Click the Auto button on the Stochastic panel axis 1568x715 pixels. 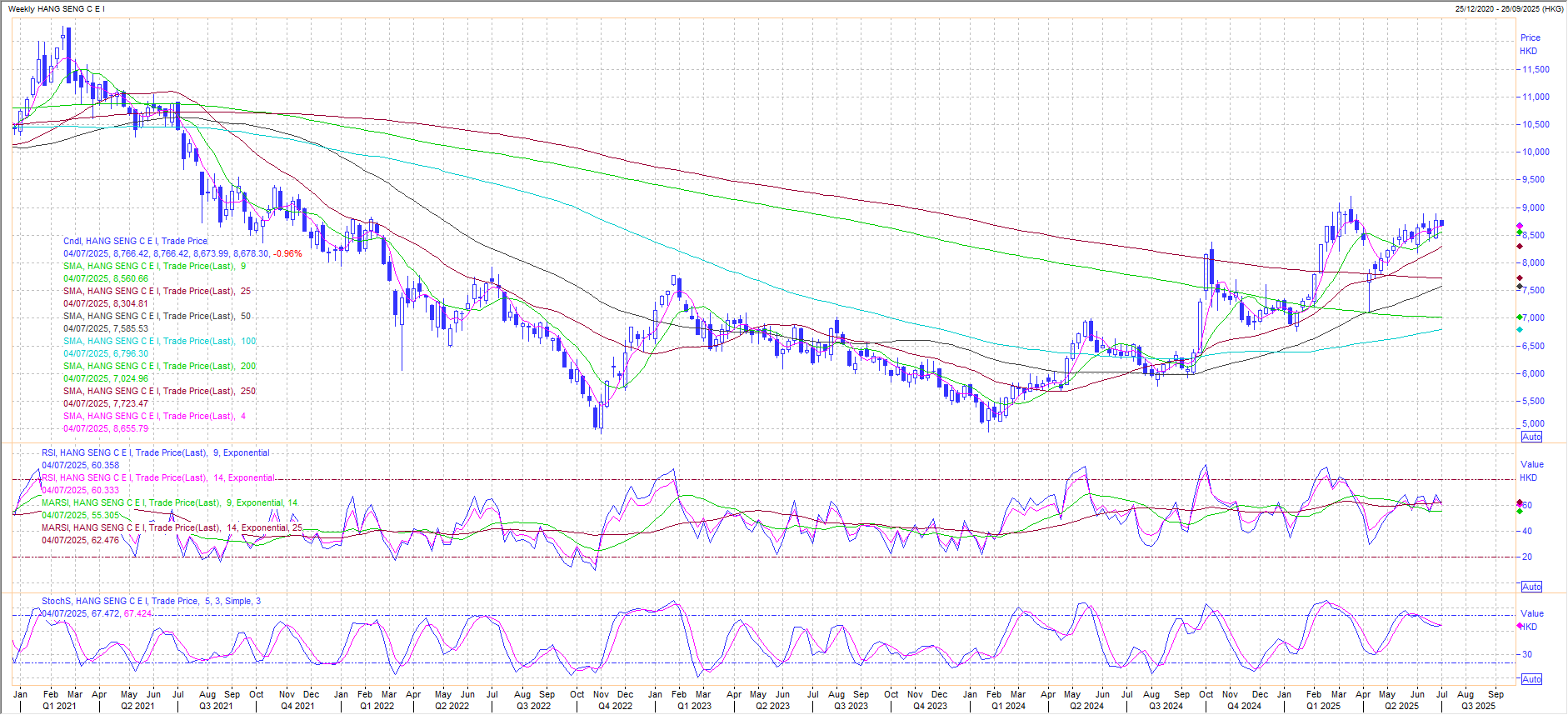tap(1531, 679)
